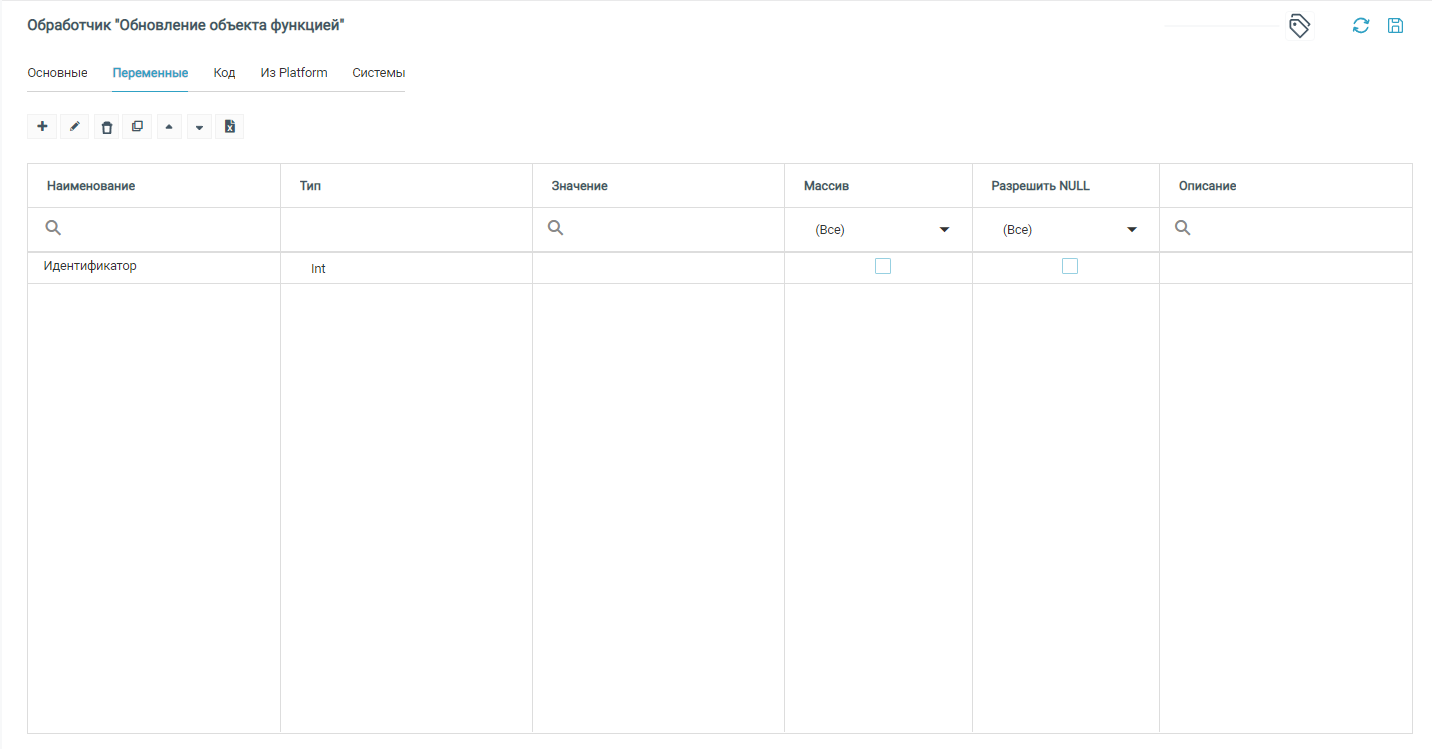Click the add variable plus icon
Image resolution: width=1432 pixels, height=749 pixels.
coord(42,127)
